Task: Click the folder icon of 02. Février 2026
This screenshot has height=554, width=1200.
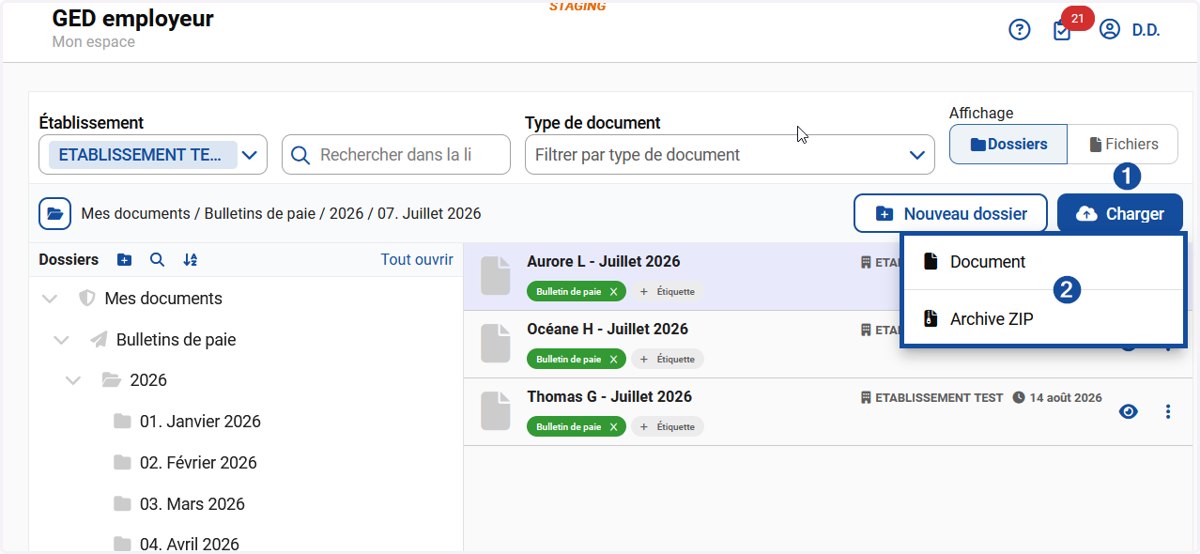Action: point(122,462)
